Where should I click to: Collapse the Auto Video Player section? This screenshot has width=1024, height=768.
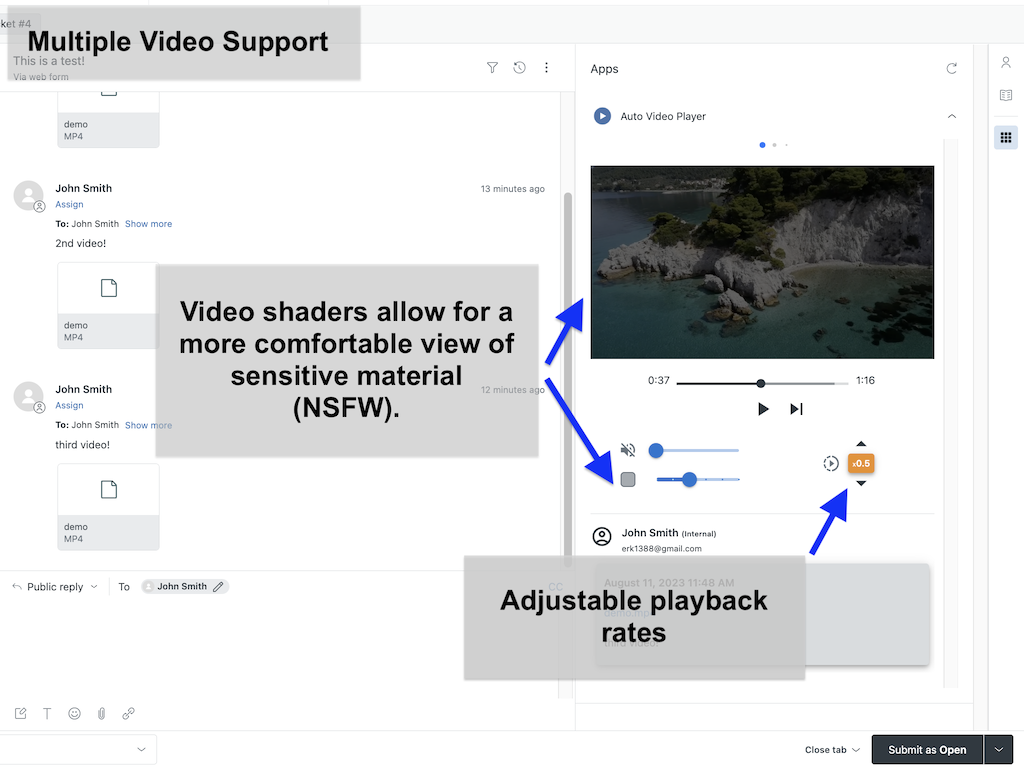(x=952, y=116)
